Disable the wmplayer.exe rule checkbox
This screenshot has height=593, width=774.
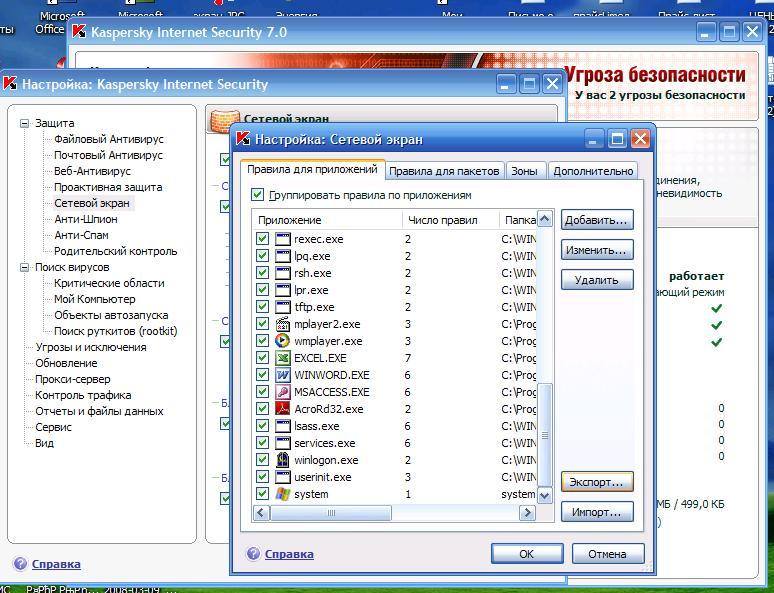click(262, 341)
